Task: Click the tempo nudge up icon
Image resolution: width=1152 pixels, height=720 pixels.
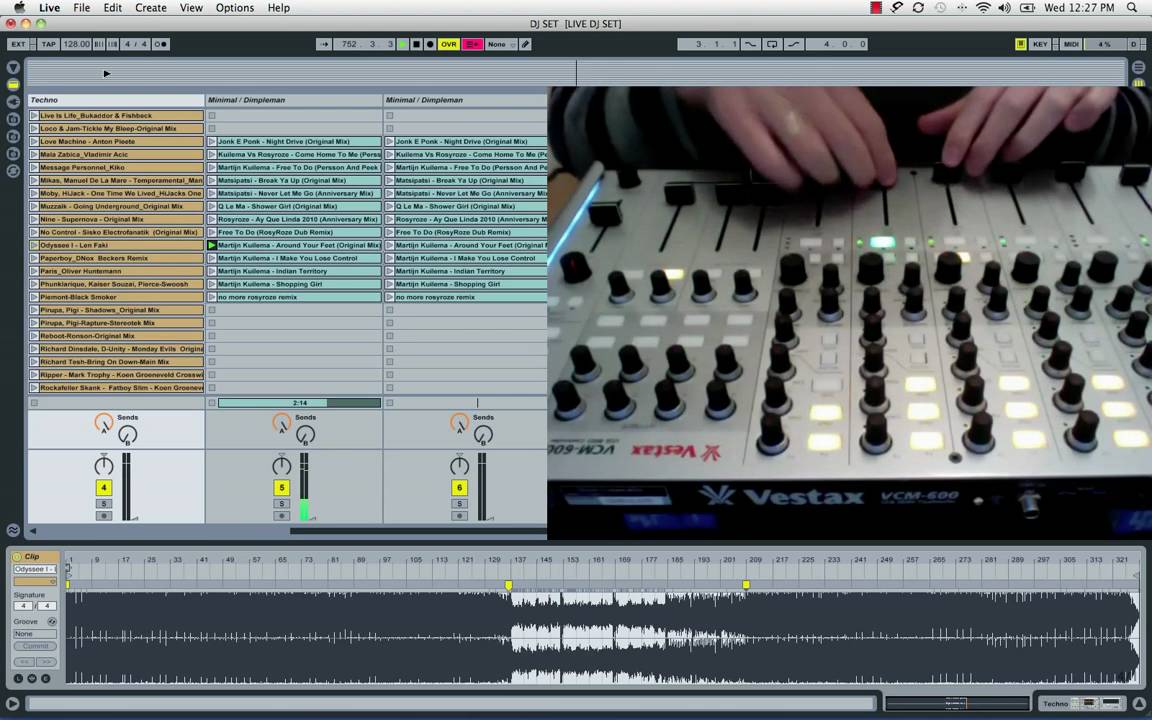Action: tap(112, 44)
